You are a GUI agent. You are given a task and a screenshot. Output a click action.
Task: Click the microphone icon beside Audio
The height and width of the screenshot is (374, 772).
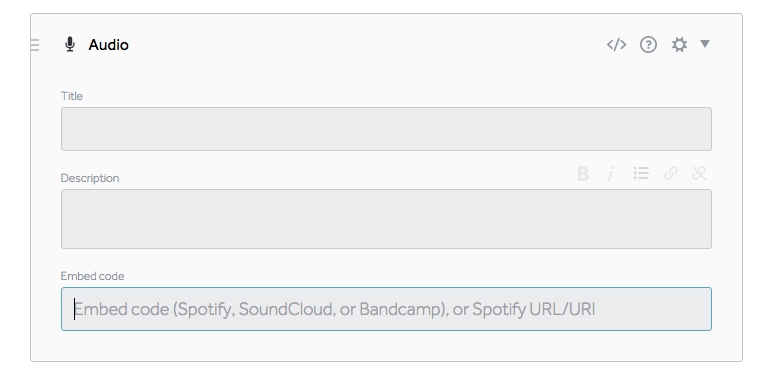click(70, 45)
